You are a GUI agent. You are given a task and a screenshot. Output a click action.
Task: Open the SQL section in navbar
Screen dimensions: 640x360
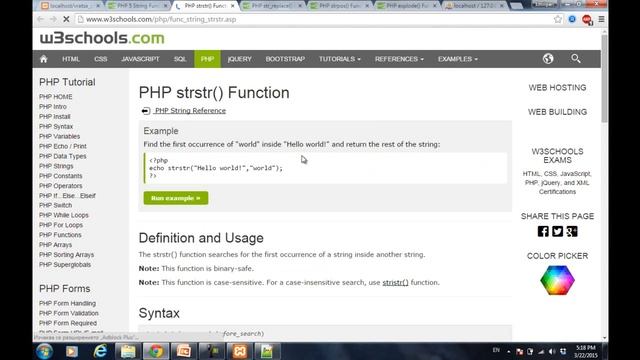pos(180,59)
